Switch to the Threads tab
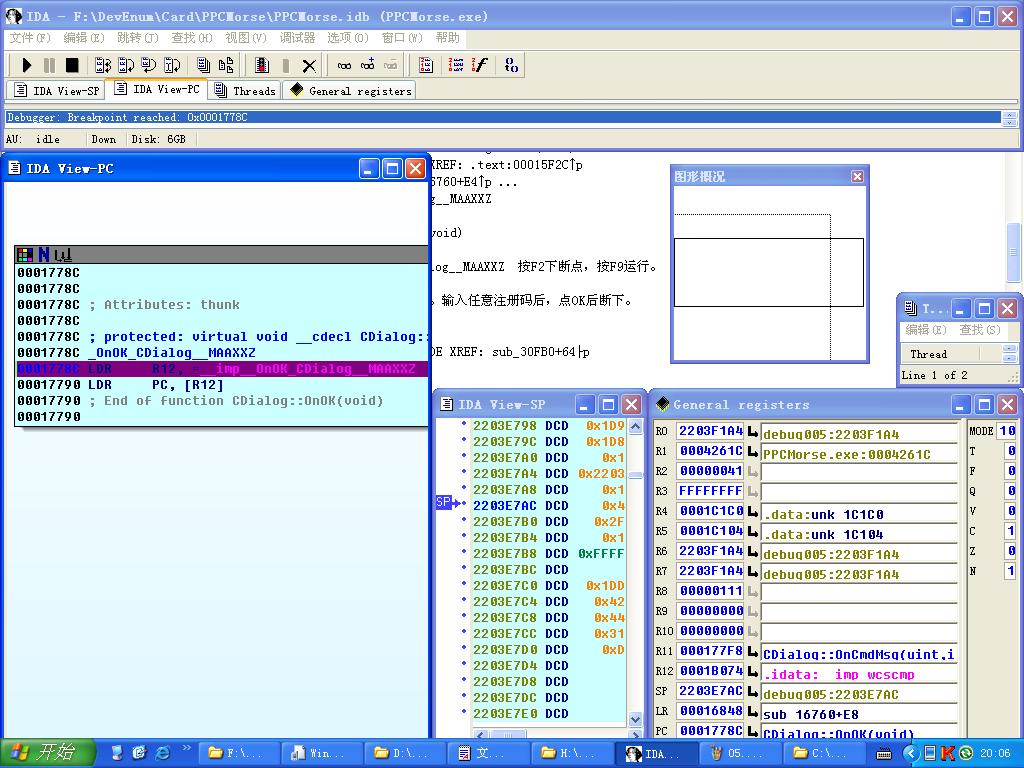 click(245, 91)
